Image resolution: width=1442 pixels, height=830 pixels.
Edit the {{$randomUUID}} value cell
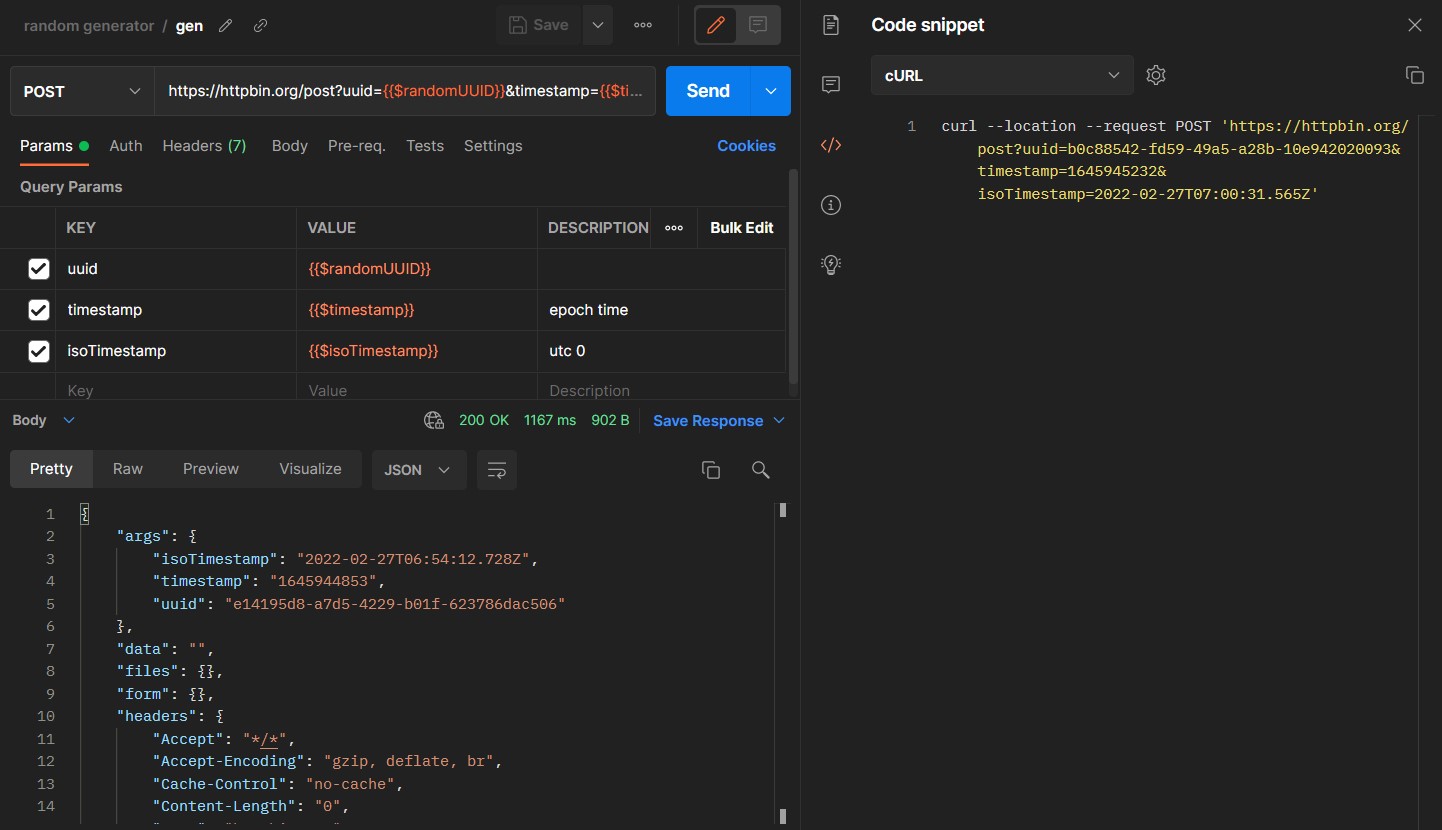pos(417,269)
